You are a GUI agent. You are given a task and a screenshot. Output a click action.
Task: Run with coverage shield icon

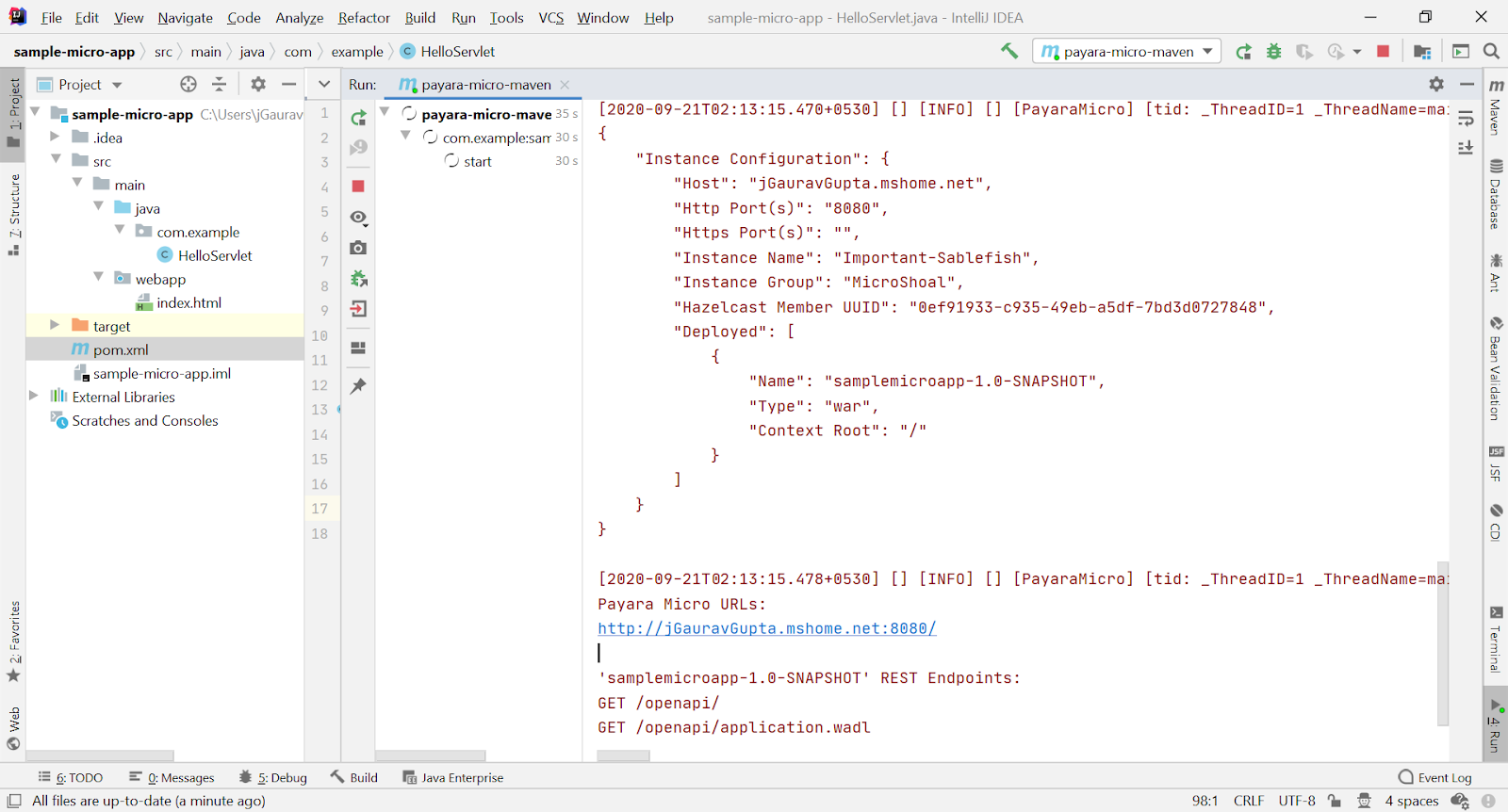coord(1304,52)
